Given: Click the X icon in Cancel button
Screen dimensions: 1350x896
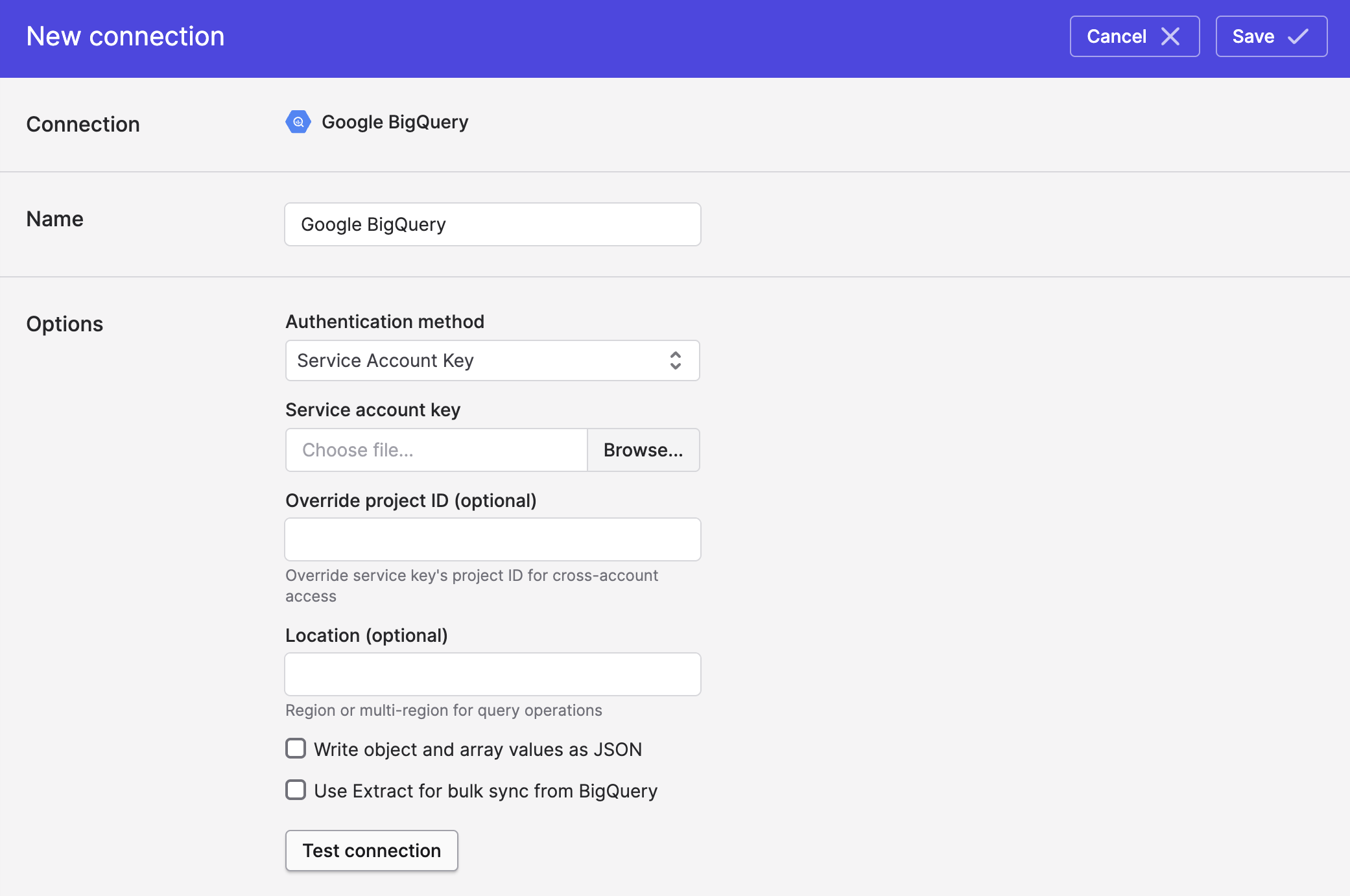Looking at the screenshot, I should (x=1170, y=36).
